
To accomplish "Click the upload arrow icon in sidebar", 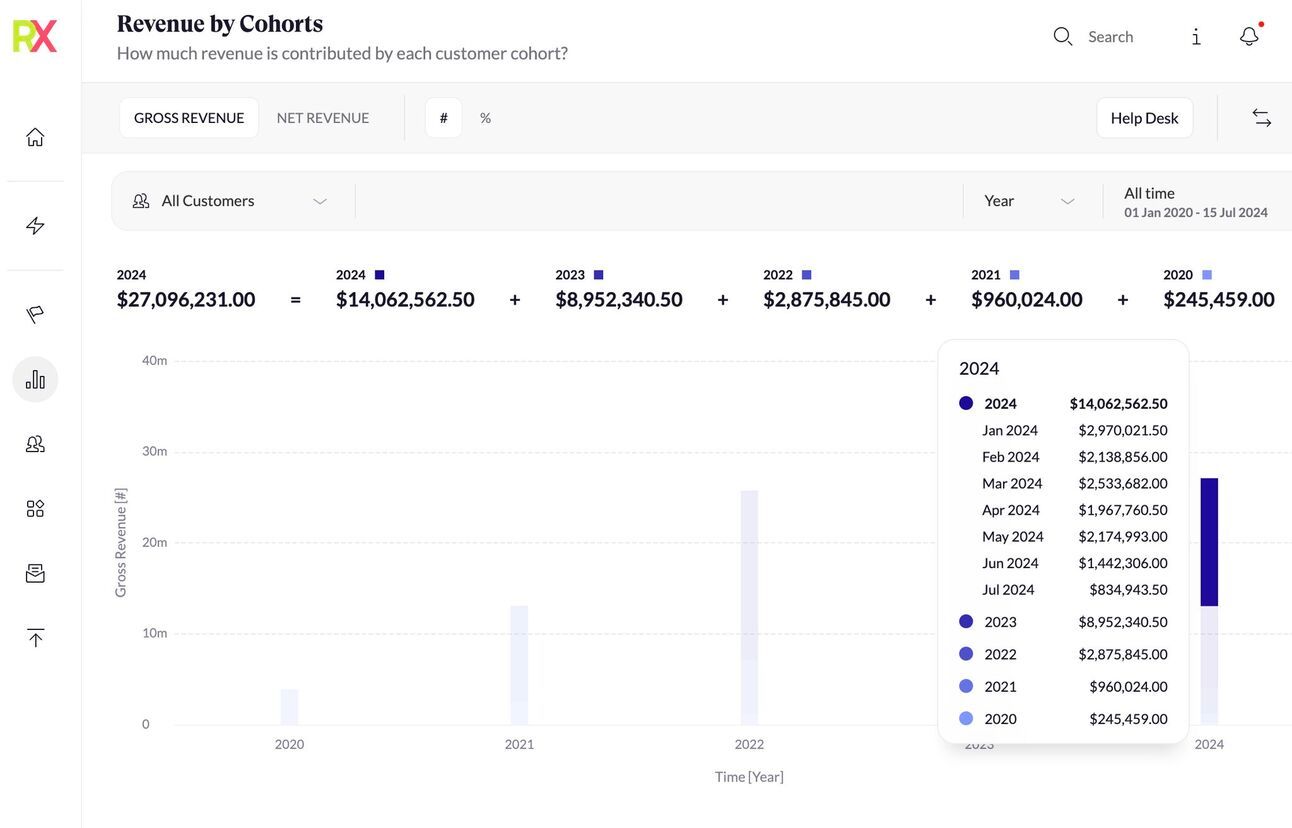I will [35, 638].
